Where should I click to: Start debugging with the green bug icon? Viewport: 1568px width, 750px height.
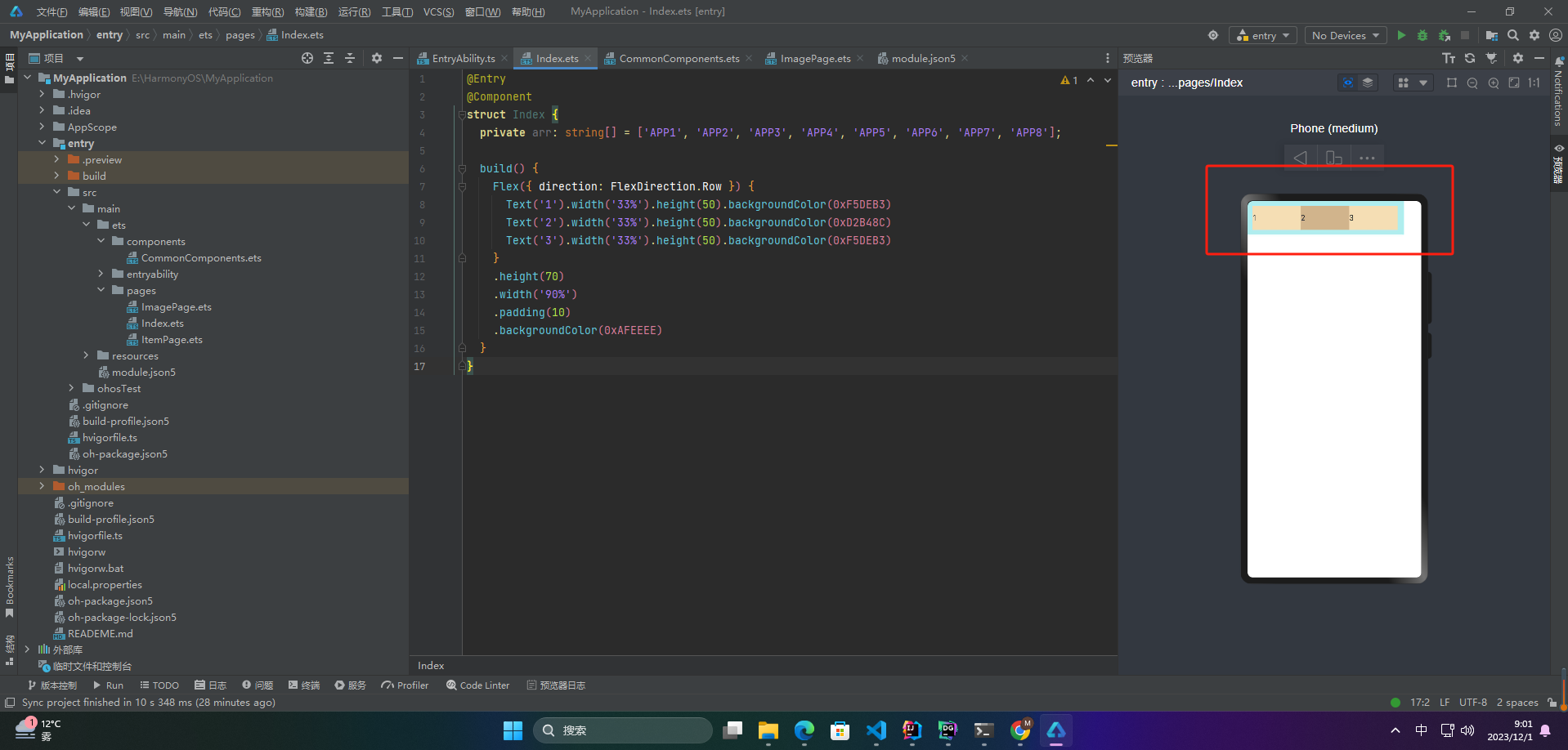(1422, 35)
